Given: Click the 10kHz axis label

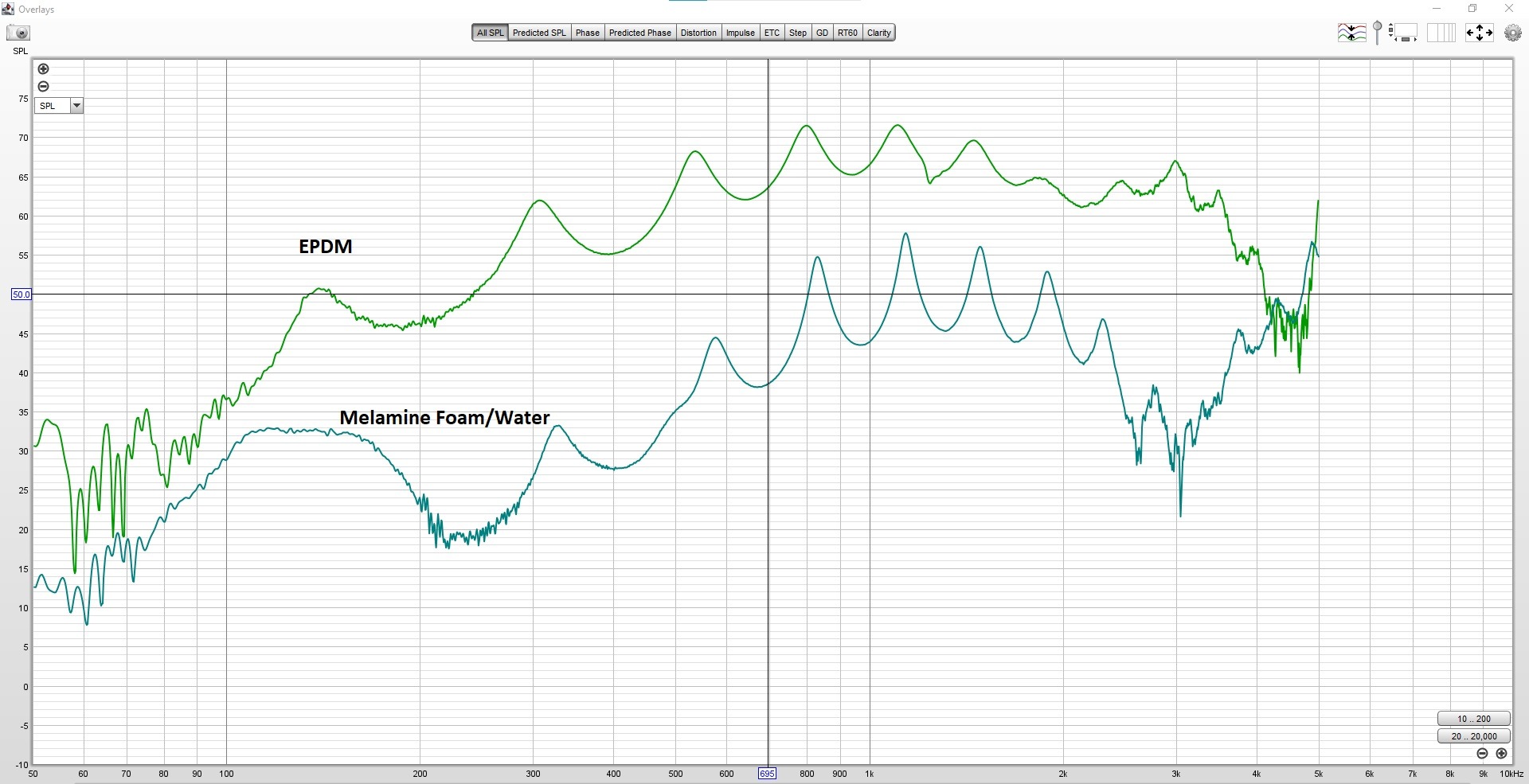Looking at the screenshot, I should click(1511, 774).
